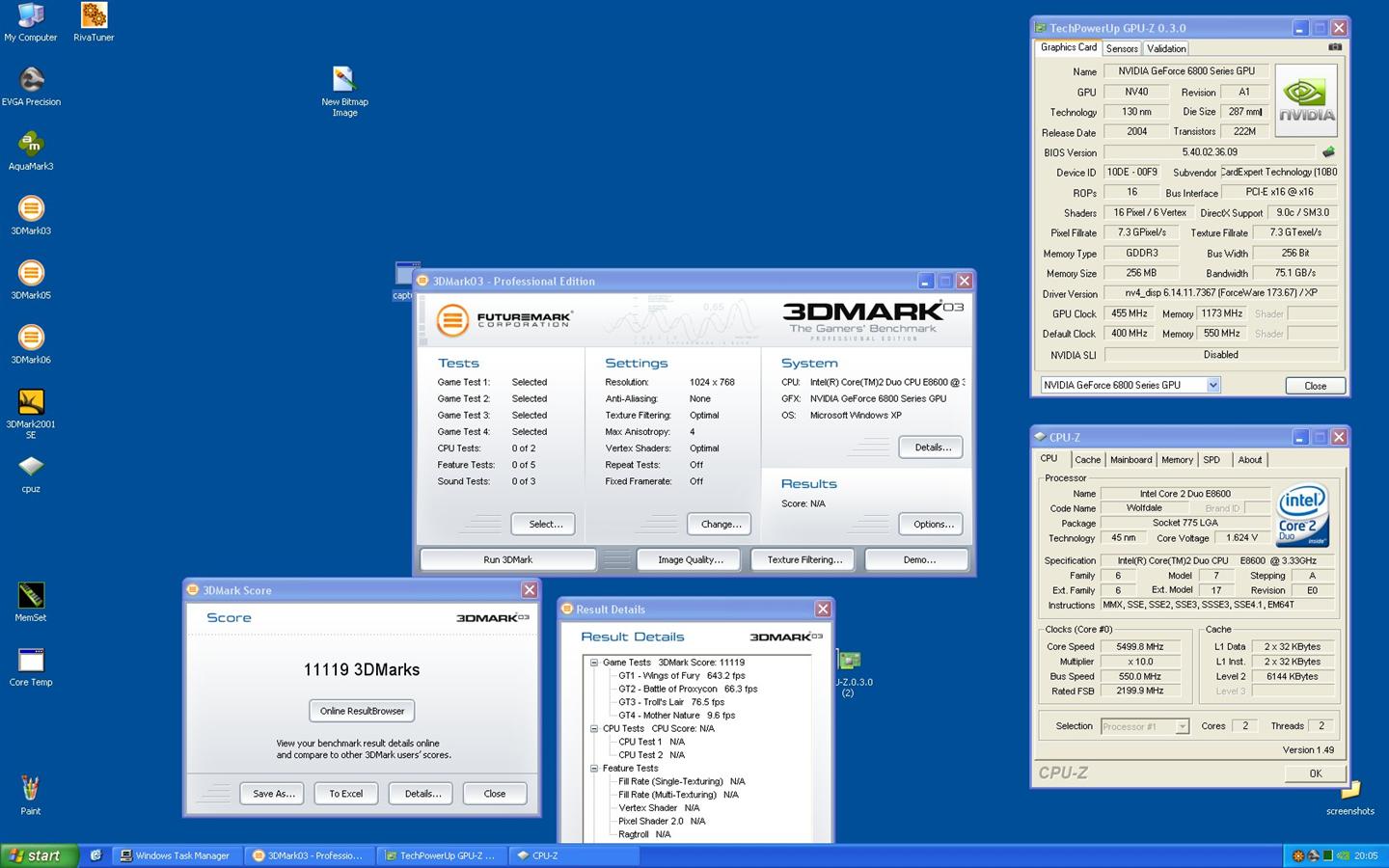Viewport: 1389px width, 868px height.
Task: Click Core Speed 5499.8 MHz value
Action: pyautogui.click(x=1140, y=647)
